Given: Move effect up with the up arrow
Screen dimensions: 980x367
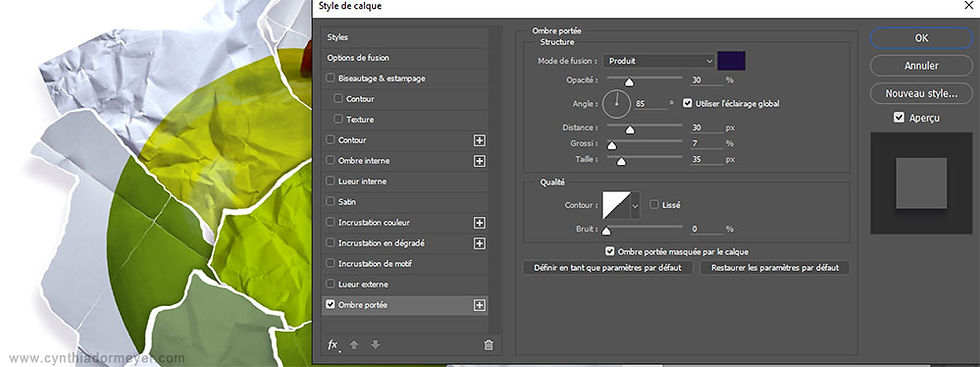Looking at the screenshot, I should point(354,345).
